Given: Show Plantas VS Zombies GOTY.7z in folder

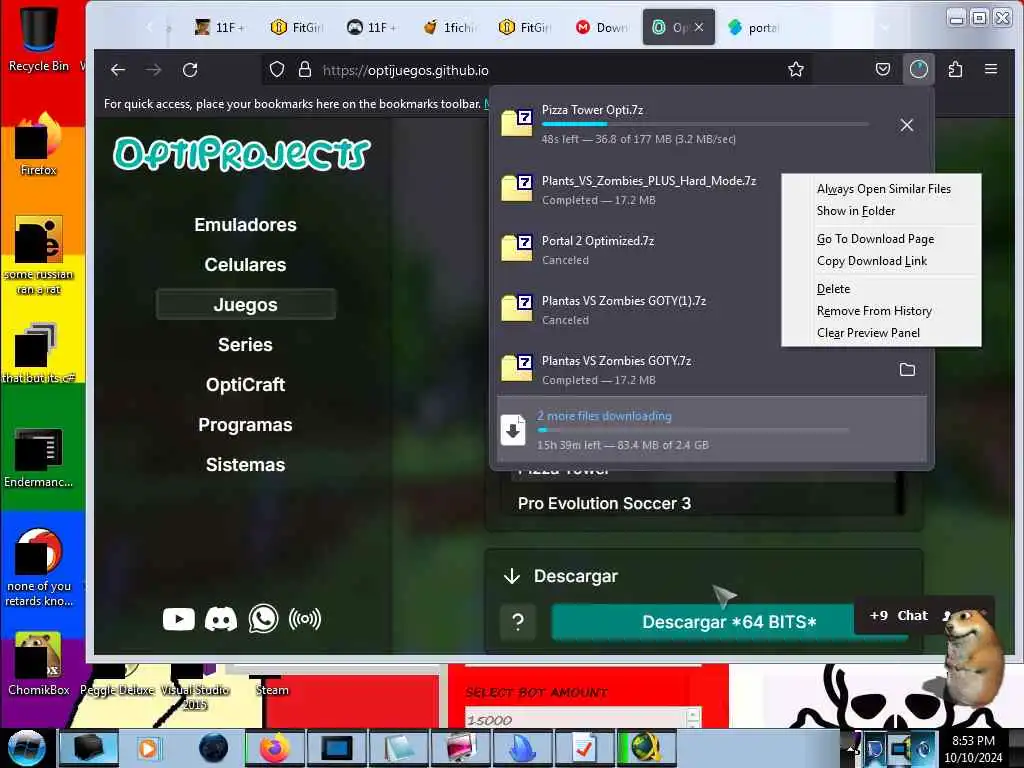Looking at the screenshot, I should (x=907, y=370).
